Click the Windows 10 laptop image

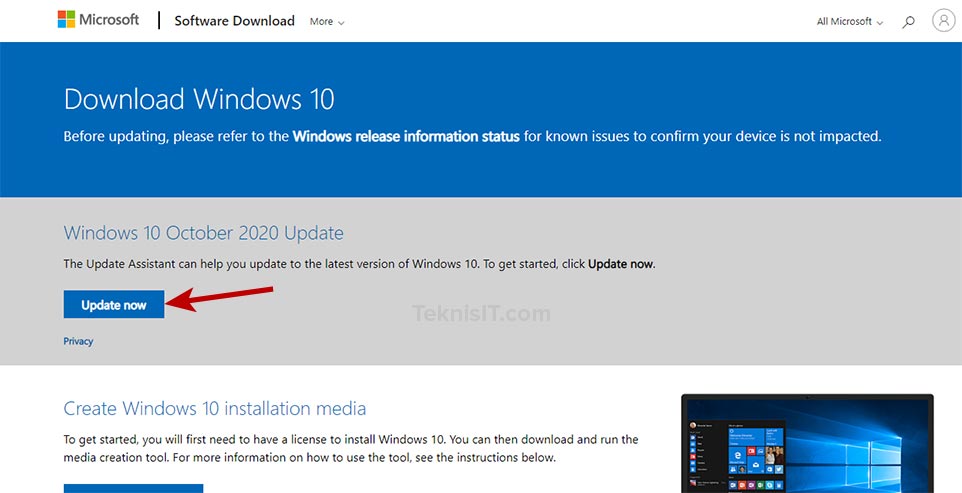[x=807, y=443]
